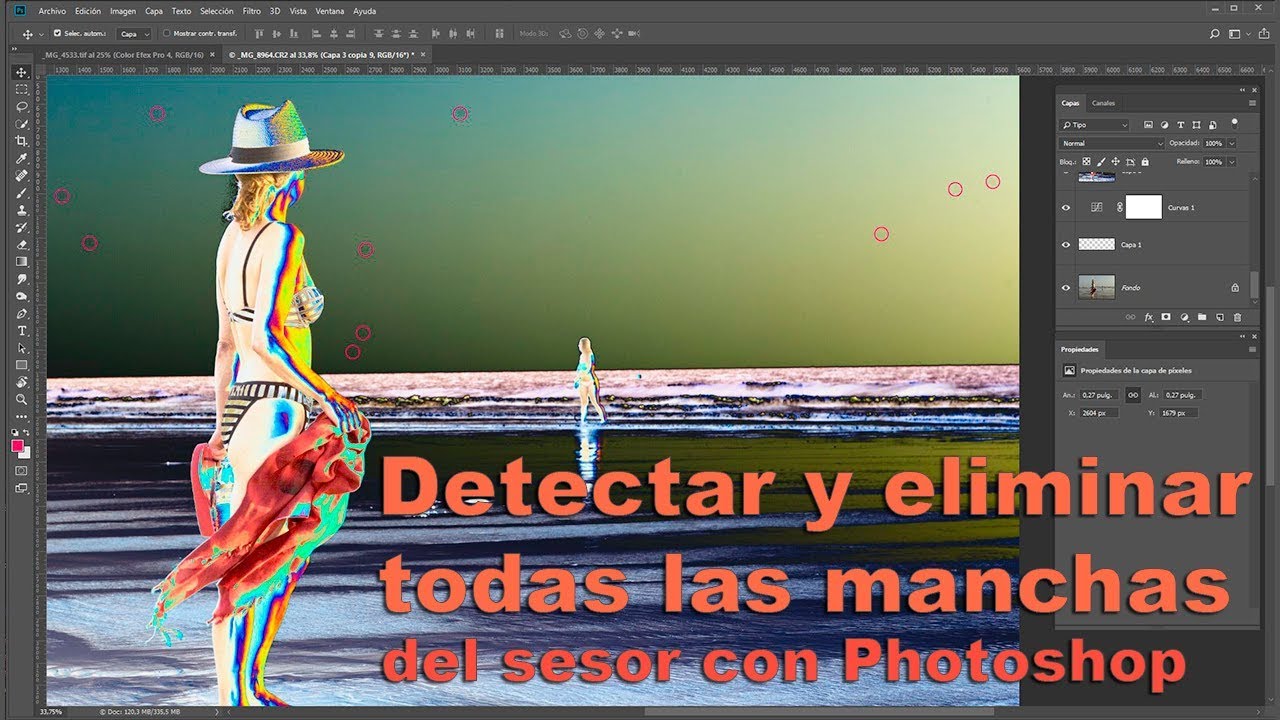Click the link layers icon
Image resolution: width=1280 pixels, height=720 pixels.
(1131, 317)
